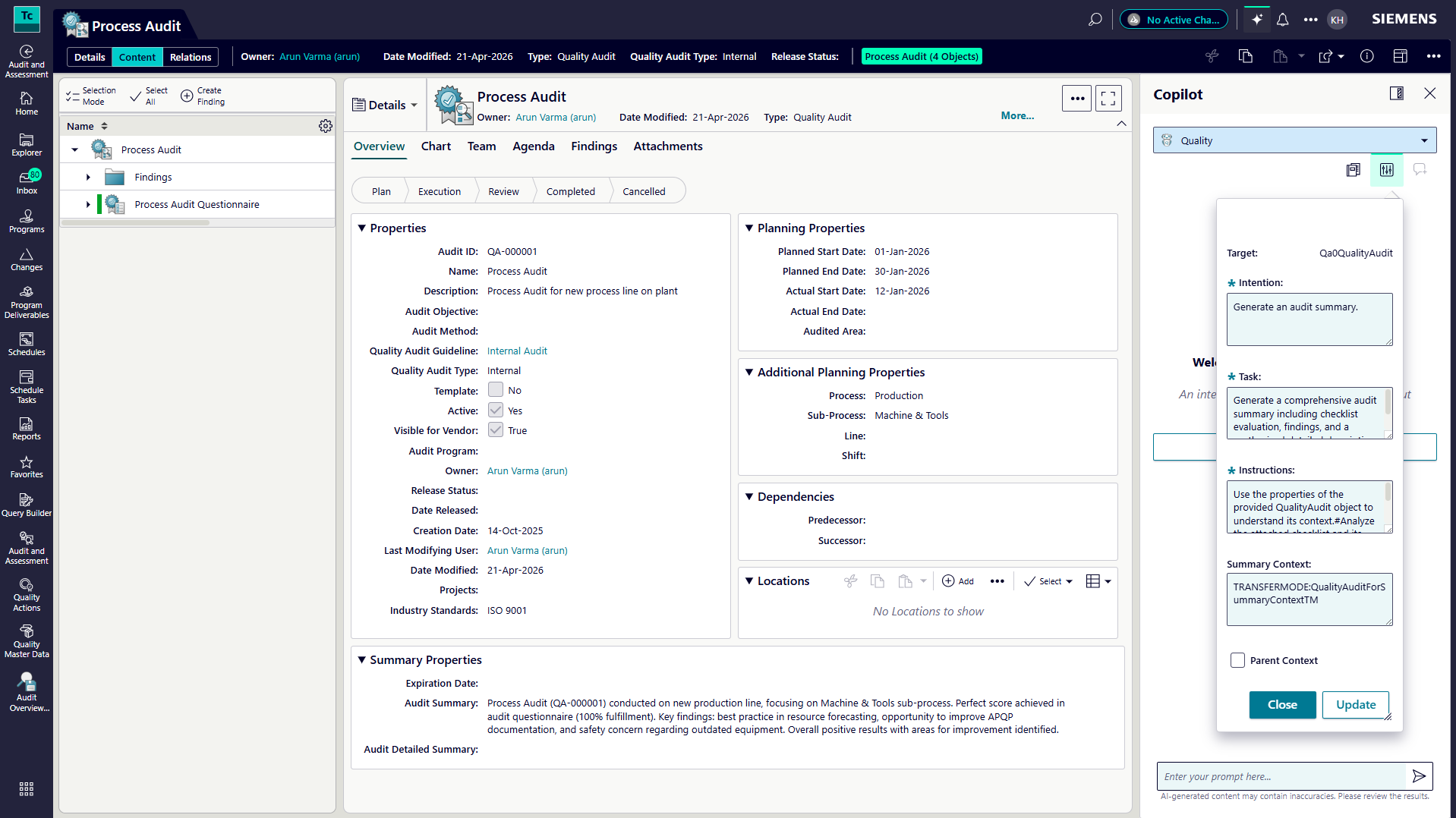The width and height of the screenshot is (1456, 818).
Task: Click the Intention text field
Action: point(1309,319)
